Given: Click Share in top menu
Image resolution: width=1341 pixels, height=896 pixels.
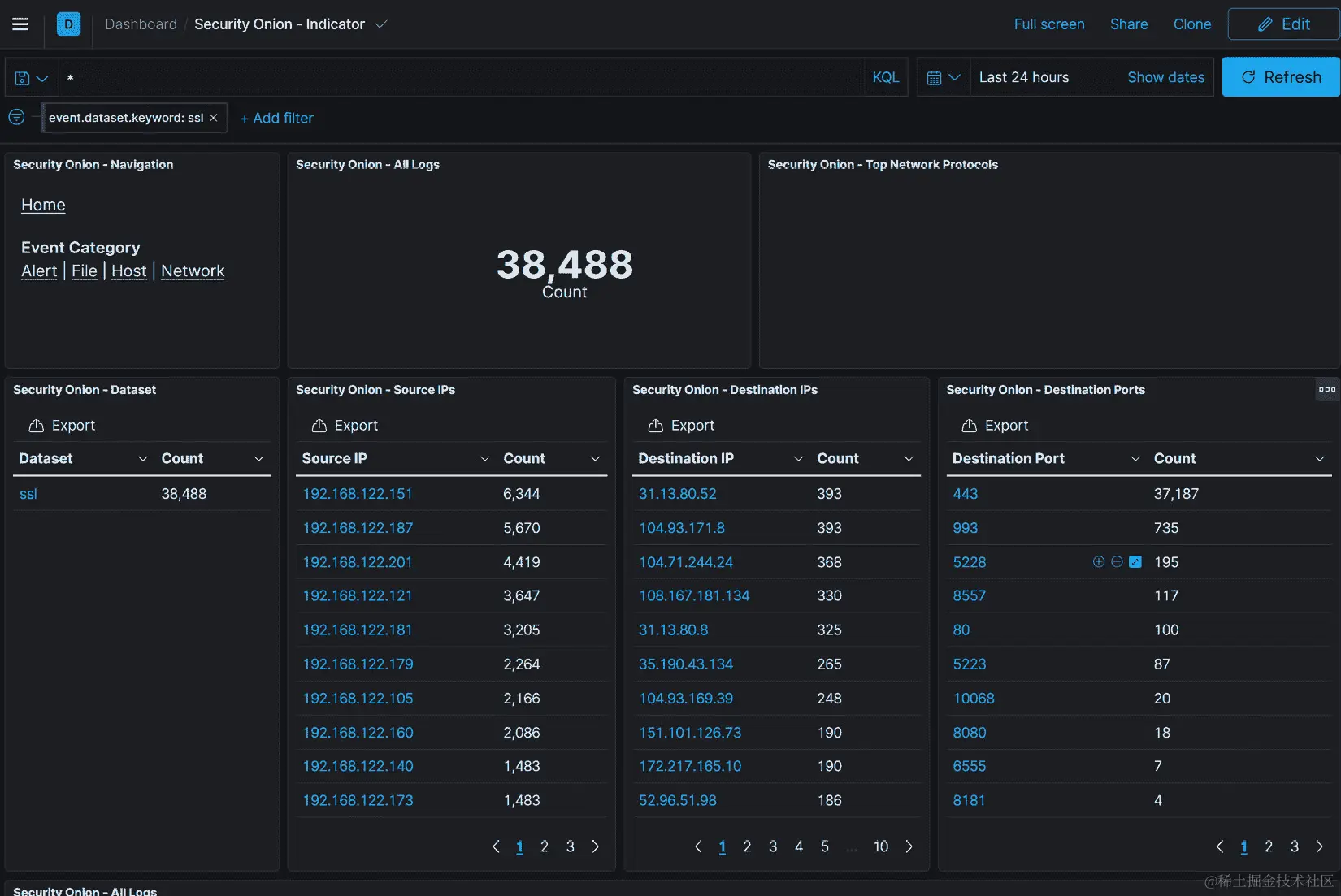Looking at the screenshot, I should (1129, 24).
